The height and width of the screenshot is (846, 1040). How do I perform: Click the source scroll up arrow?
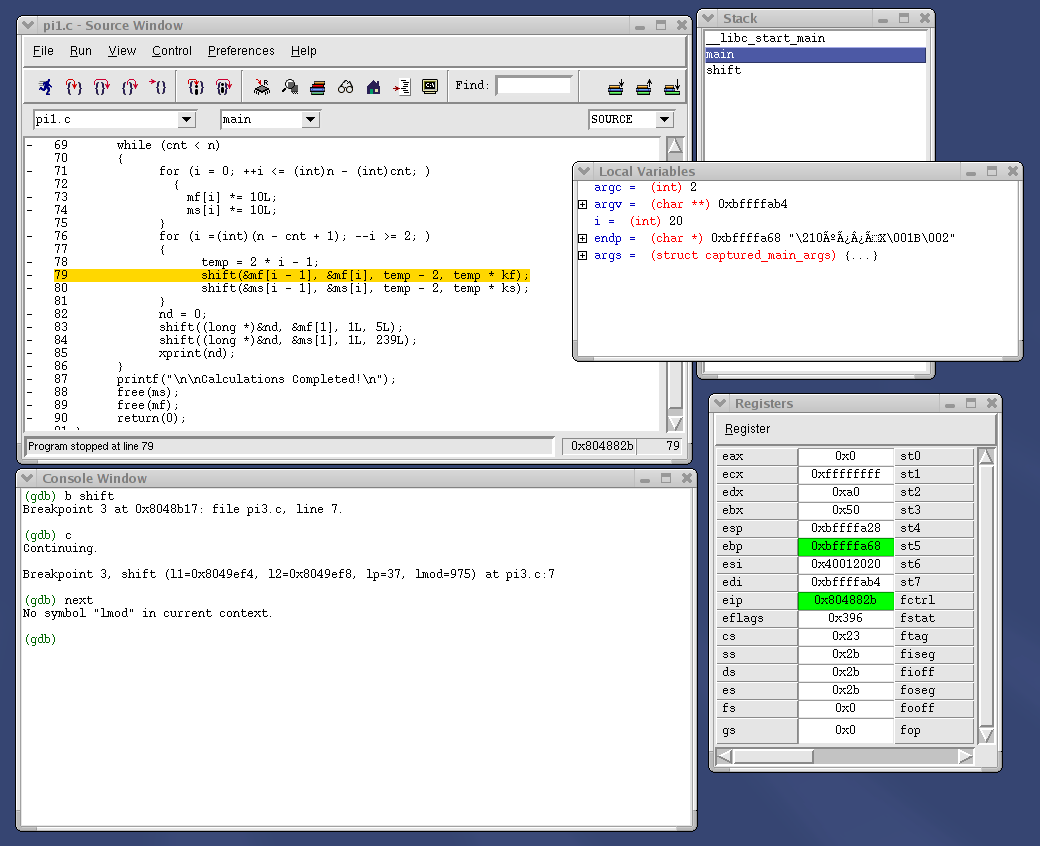click(675, 145)
